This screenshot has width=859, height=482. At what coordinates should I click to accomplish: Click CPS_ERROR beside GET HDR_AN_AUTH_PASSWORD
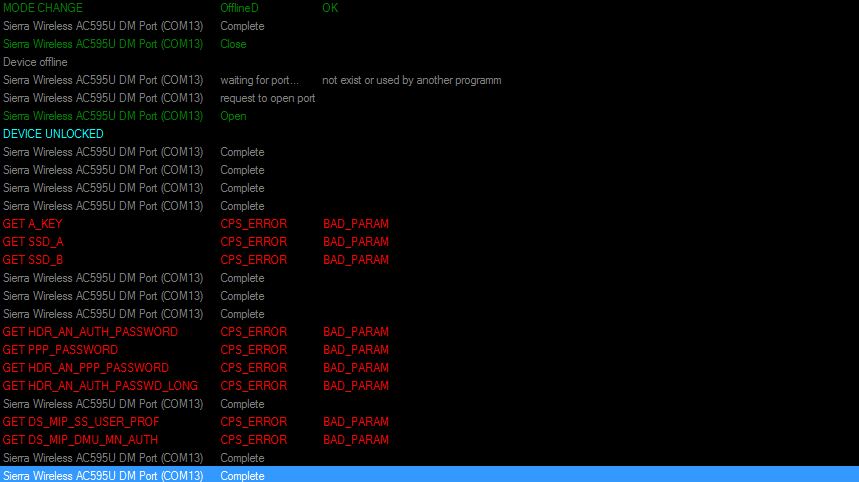[x=254, y=331]
